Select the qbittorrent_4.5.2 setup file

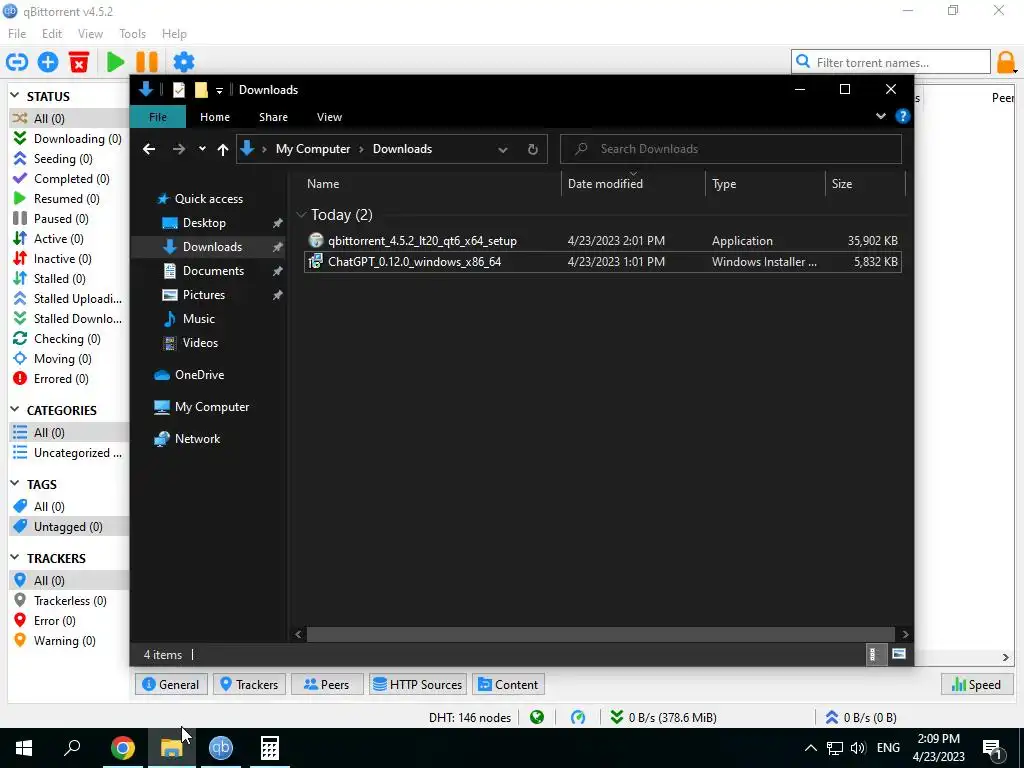(x=602, y=240)
